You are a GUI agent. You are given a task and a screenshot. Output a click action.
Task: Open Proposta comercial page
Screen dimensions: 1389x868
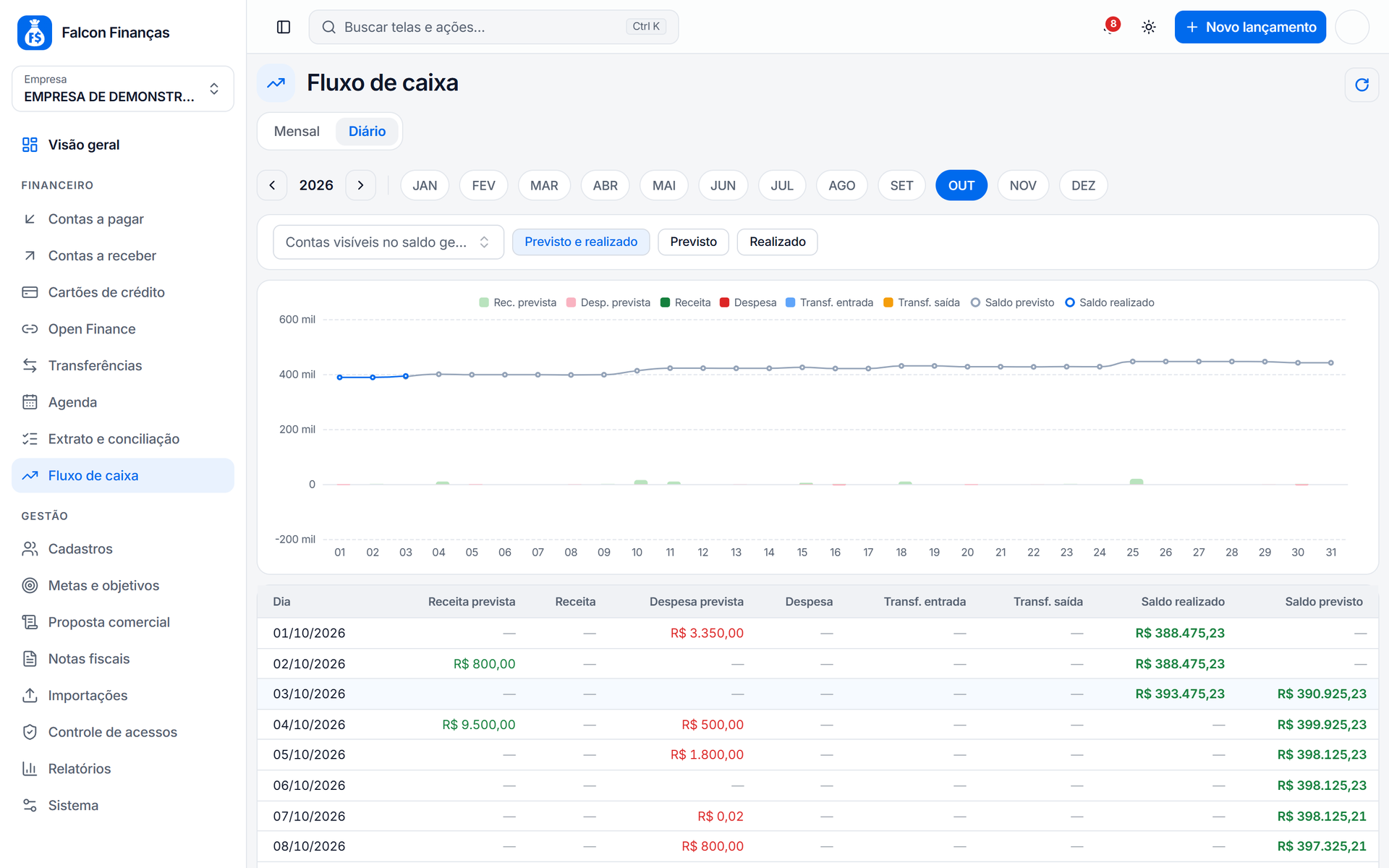click(x=123, y=622)
